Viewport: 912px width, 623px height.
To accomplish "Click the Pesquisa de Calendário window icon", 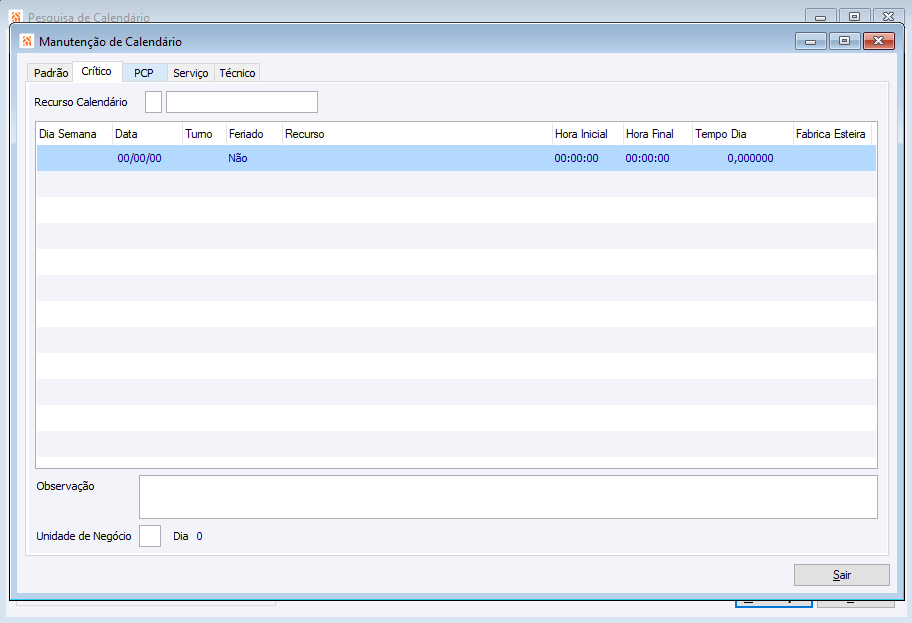I will [x=16, y=17].
